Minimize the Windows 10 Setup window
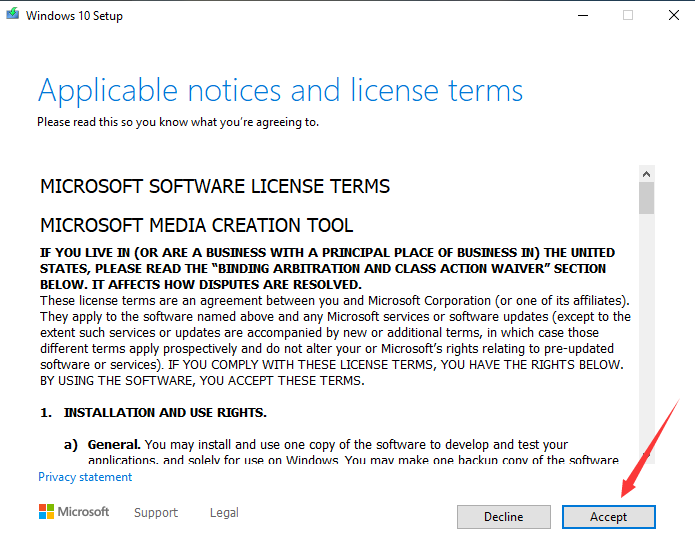695x552 pixels. [581, 16]
